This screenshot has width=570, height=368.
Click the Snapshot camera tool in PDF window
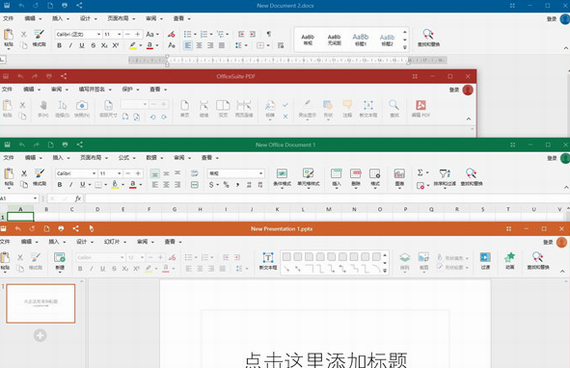[x=82, y=109]
